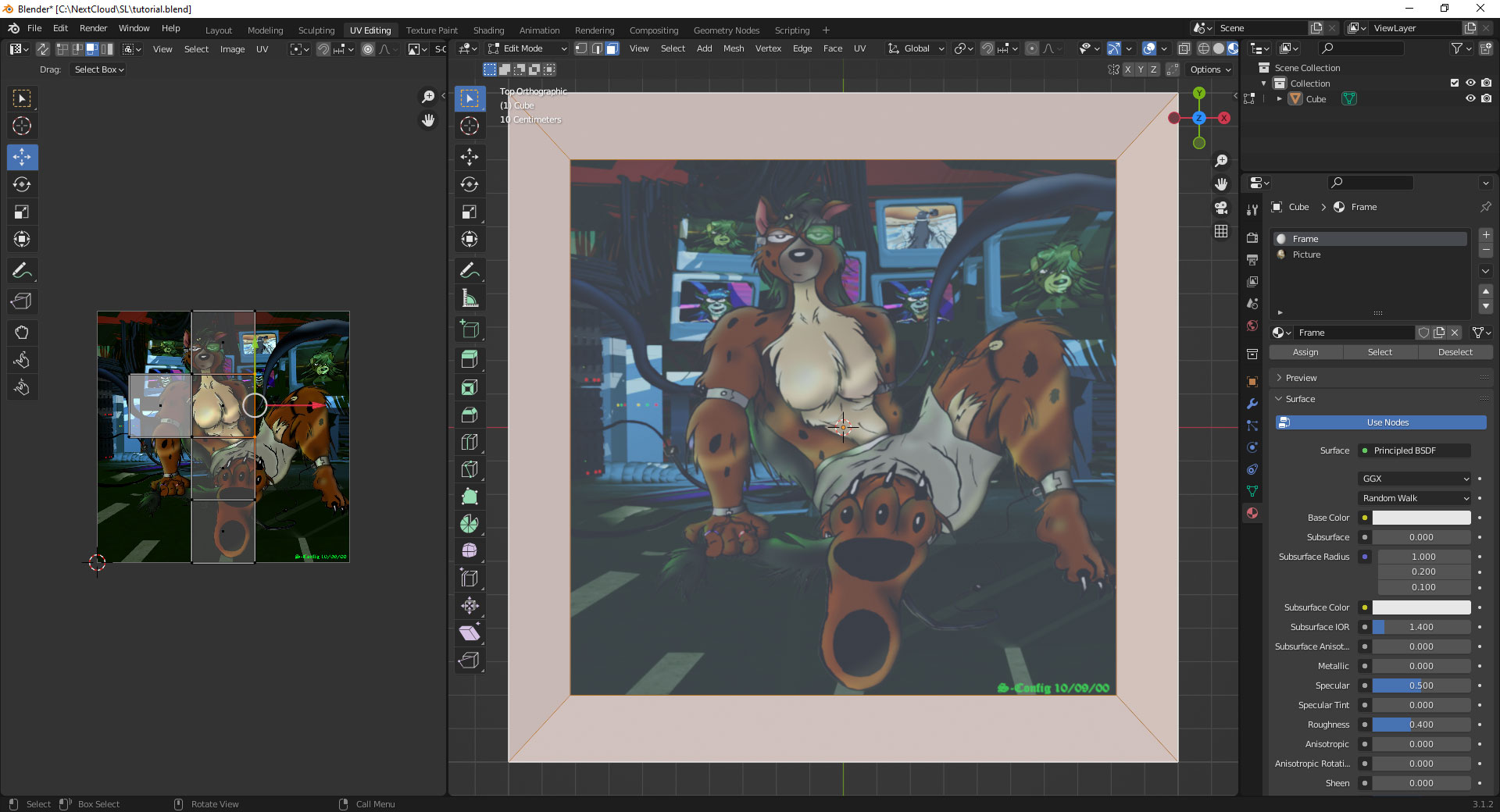Click the Base Color swatch

[1421, 518]
